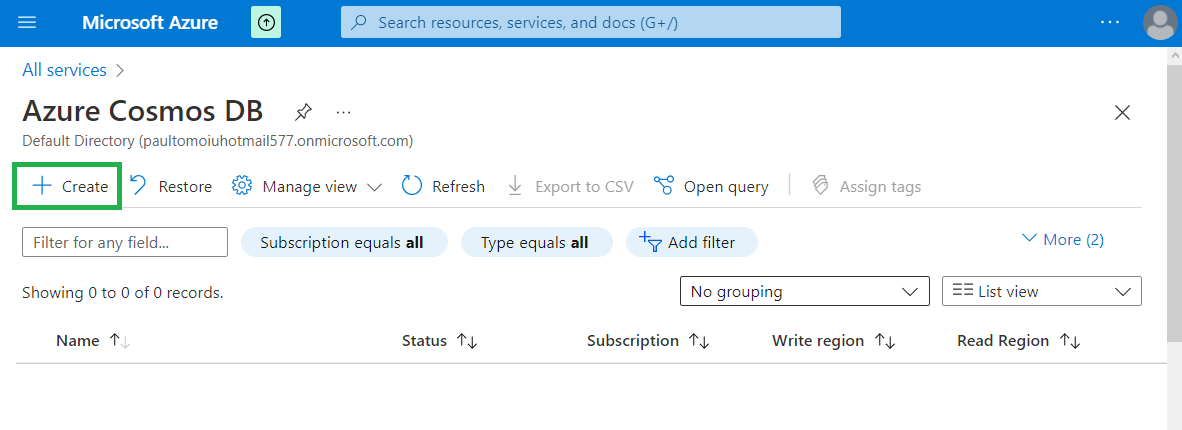Click the vertical scrollbar up arrow
This screenshot has width=1182, height=430.
click(x=1174, y=56)
